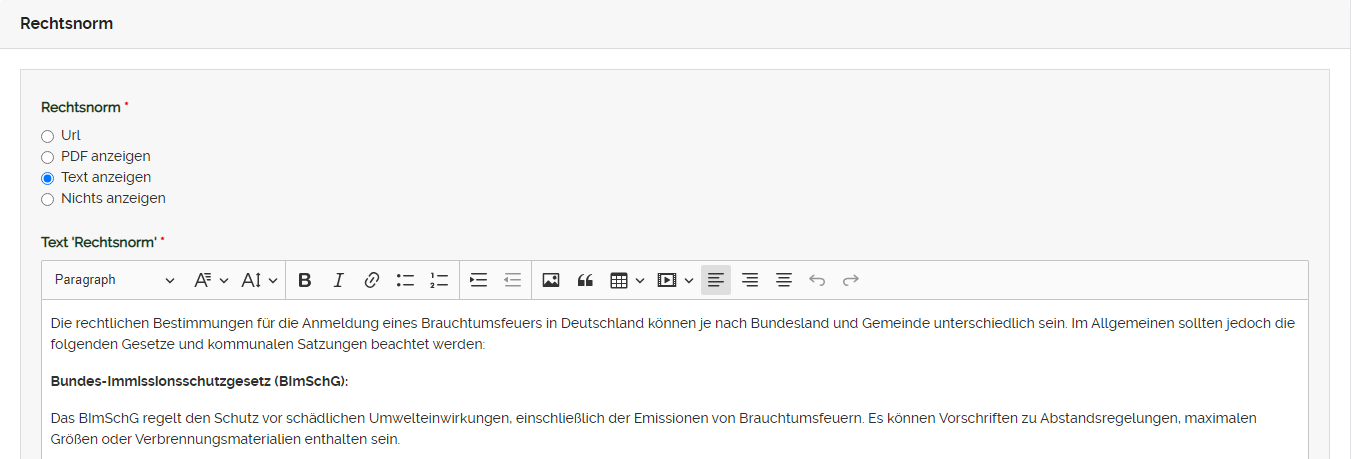Toggle bold formatting in the editor
This screenshot has width=1352, height=459.
click(305, 280)
